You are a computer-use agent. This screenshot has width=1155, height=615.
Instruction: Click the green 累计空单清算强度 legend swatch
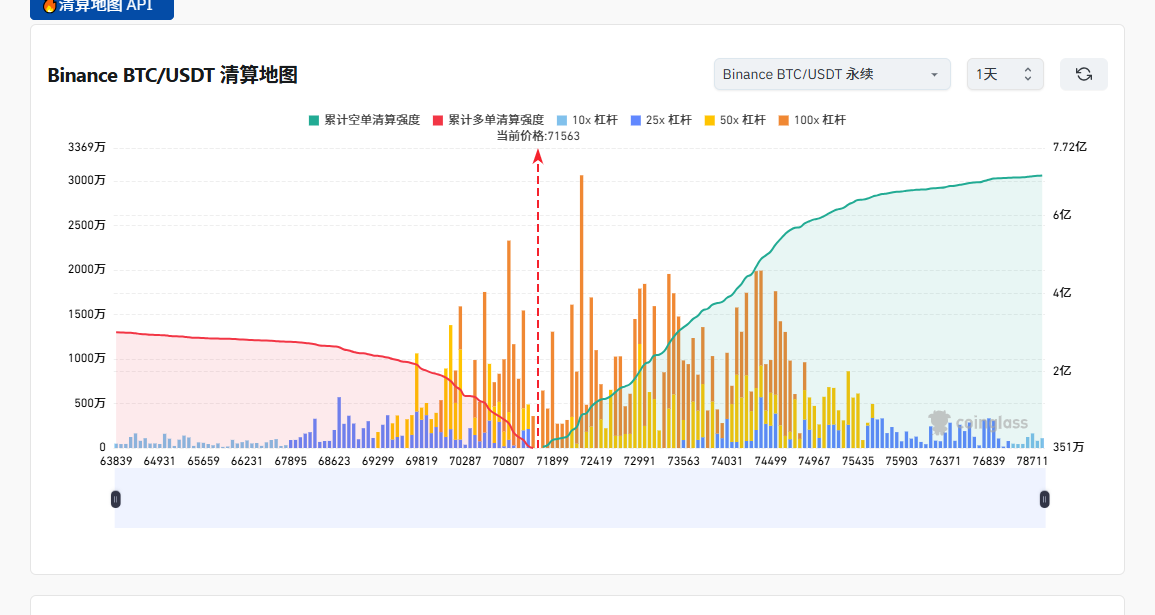pyautogui.click(x=314, y=120)
